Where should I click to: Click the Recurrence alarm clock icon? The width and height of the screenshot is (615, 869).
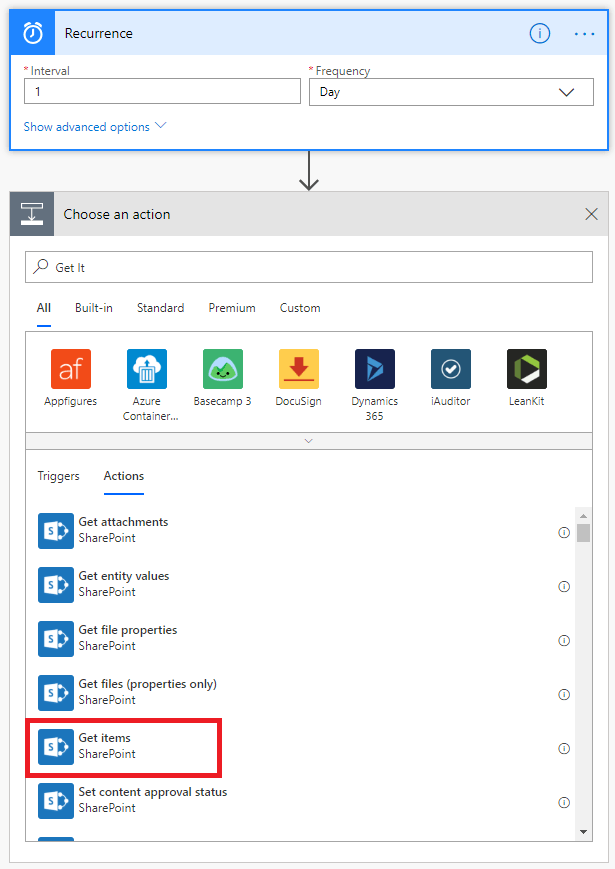[33, 33]
